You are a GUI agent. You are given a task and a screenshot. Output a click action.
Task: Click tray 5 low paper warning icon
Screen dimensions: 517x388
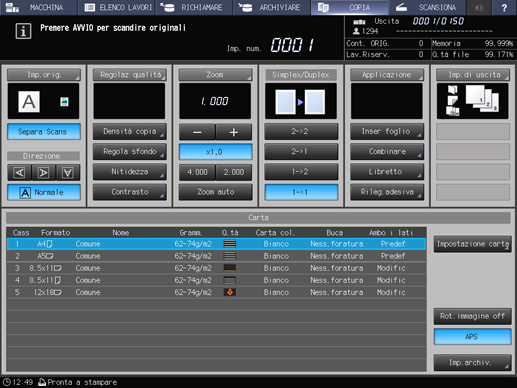click(x=230, y=292)
